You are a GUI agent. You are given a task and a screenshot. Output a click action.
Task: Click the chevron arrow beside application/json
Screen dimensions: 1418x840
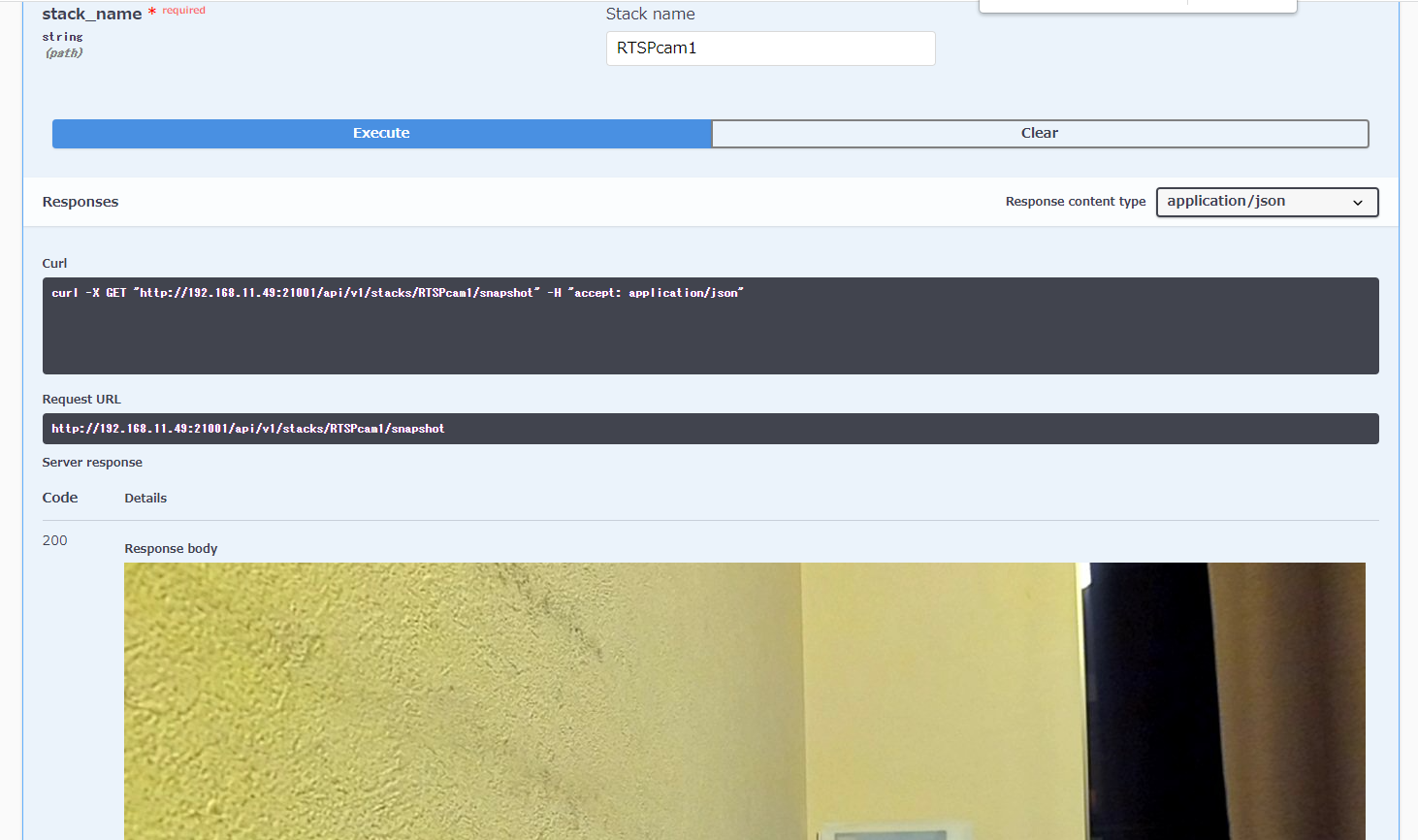1358,203
